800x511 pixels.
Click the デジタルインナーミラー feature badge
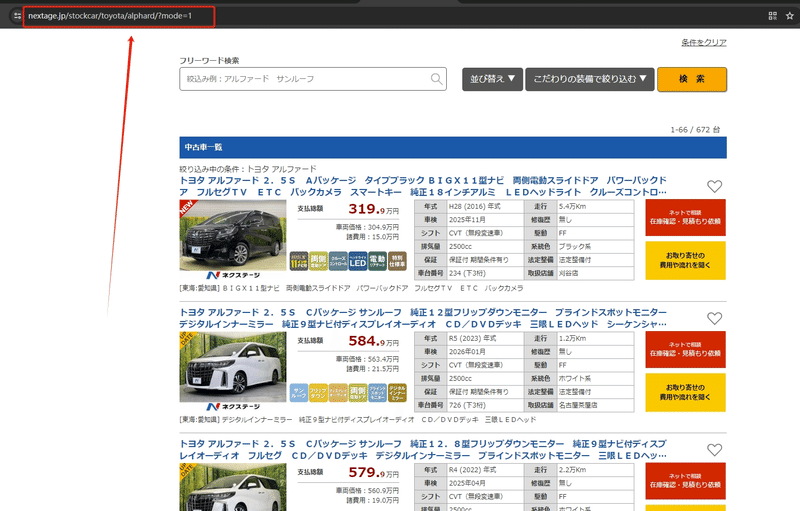pos(397,393)
